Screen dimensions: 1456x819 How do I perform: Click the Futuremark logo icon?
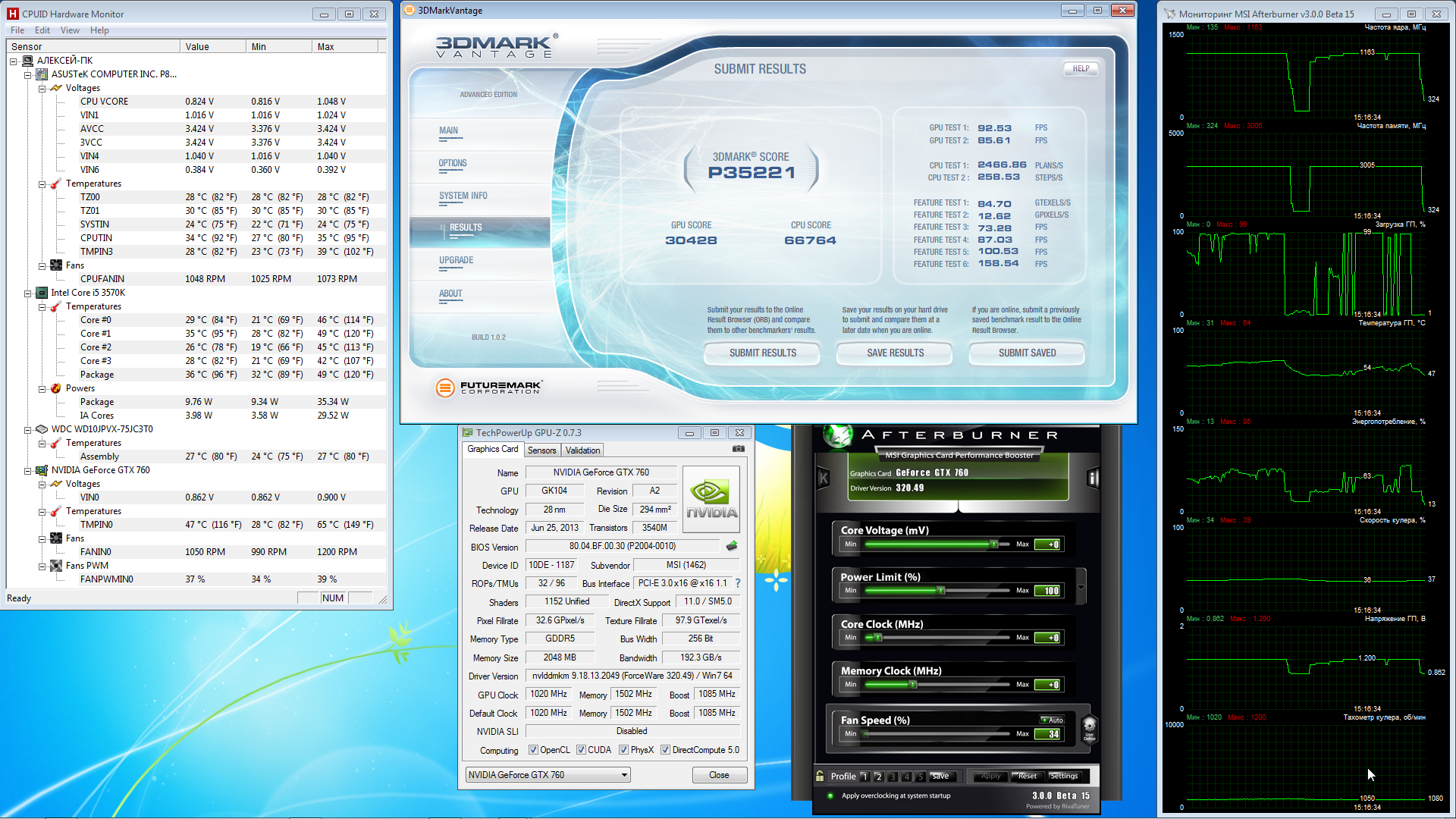445,388
